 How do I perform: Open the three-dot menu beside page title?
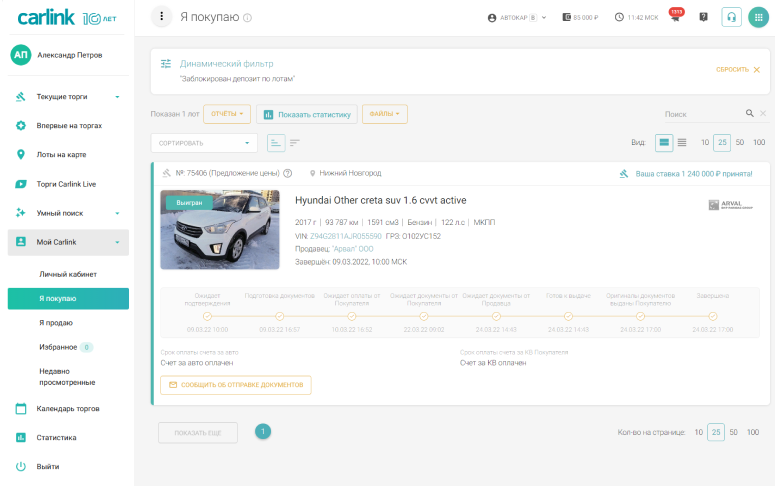click(x=161, y=17)
